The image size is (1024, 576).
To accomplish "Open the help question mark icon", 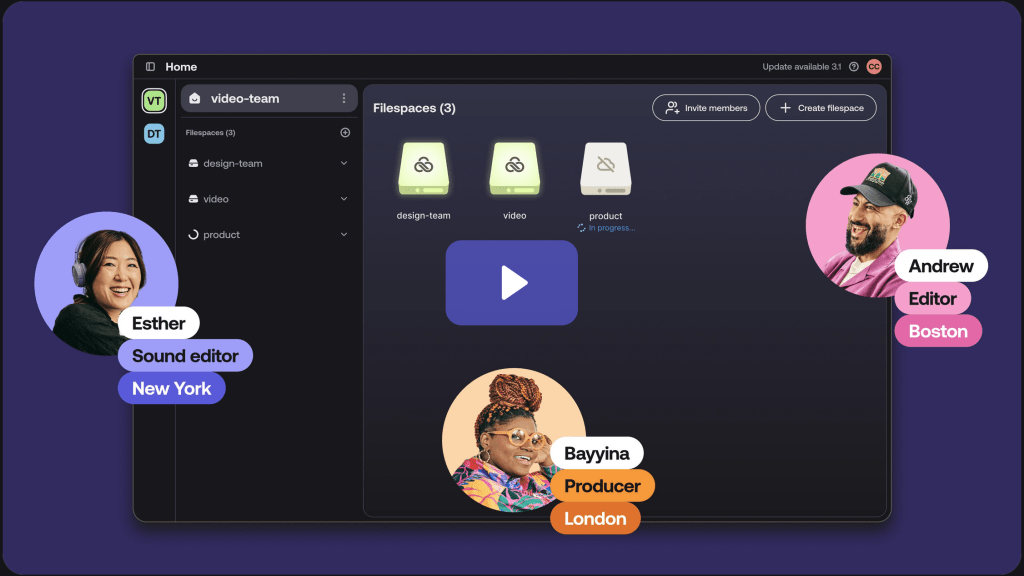I will point(853,67).
